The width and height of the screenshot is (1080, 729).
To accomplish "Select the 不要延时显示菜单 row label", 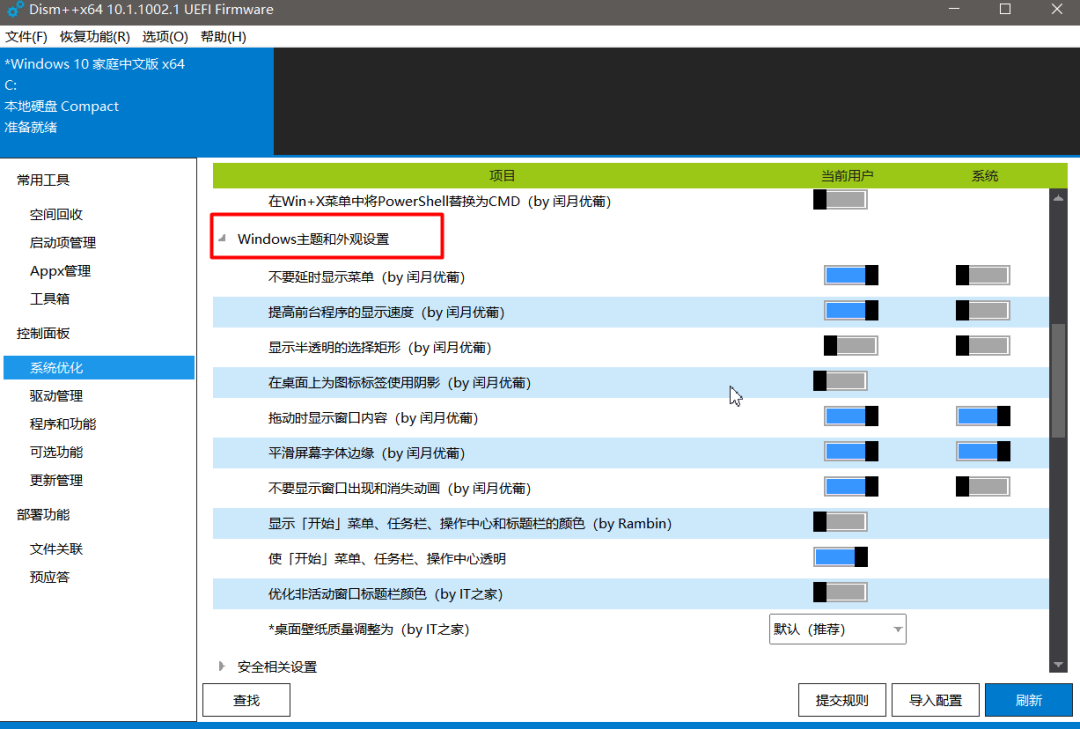I will click(366, 277).
